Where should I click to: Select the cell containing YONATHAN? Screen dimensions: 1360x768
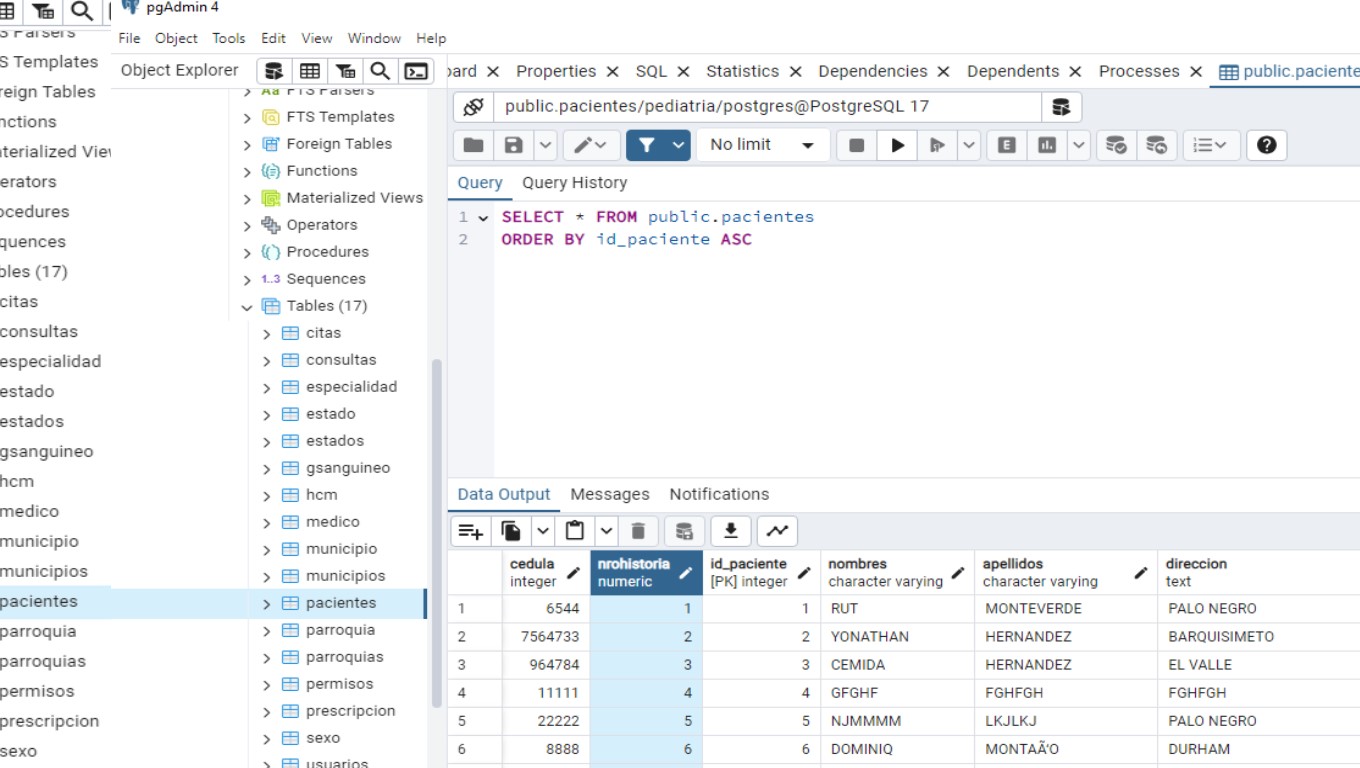897,636
